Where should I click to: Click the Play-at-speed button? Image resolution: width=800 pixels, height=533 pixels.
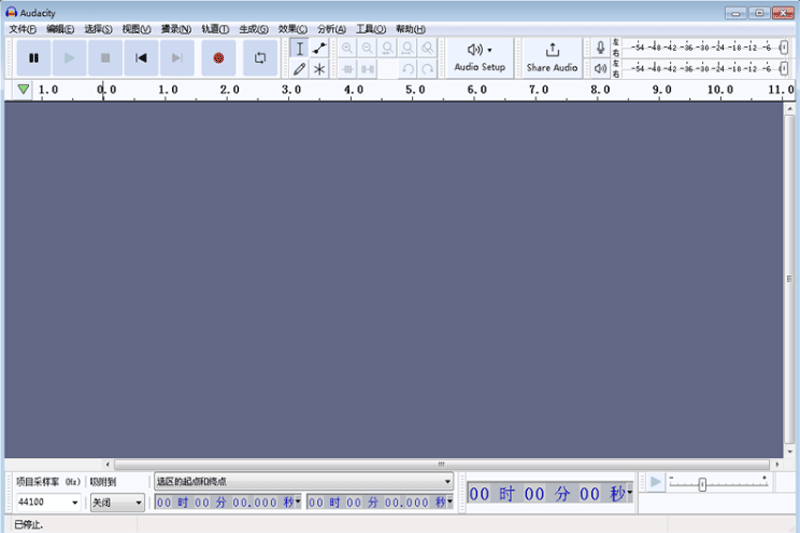tap(656, 482)
